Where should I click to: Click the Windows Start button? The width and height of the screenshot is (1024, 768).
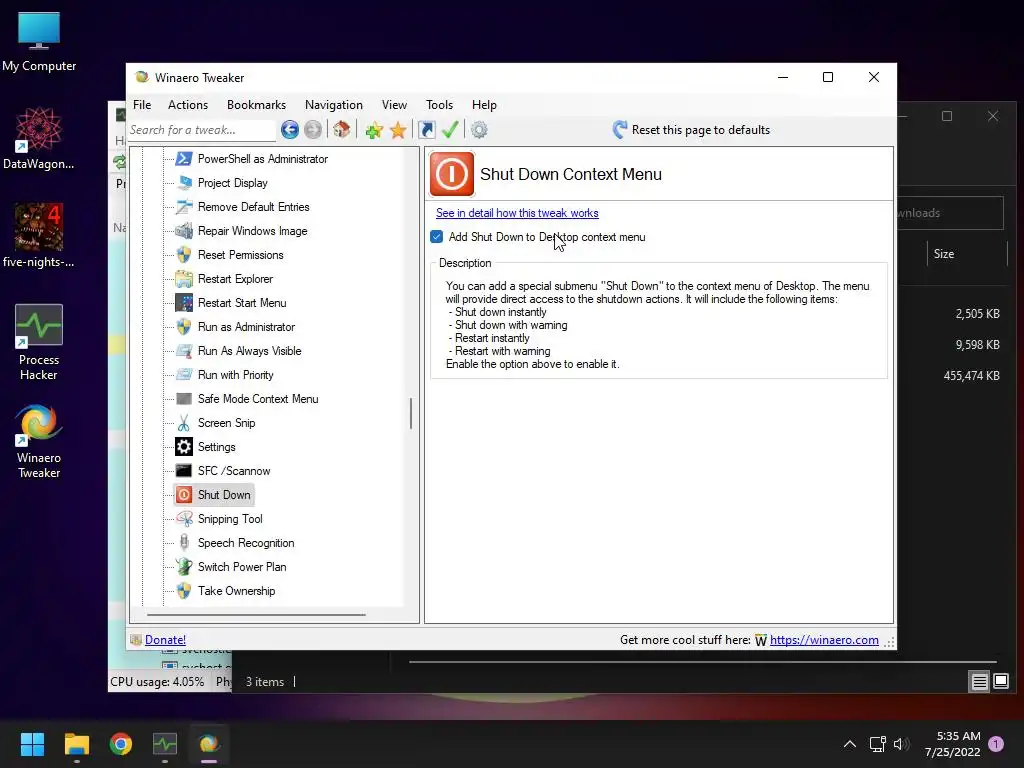tap(32, 744)
